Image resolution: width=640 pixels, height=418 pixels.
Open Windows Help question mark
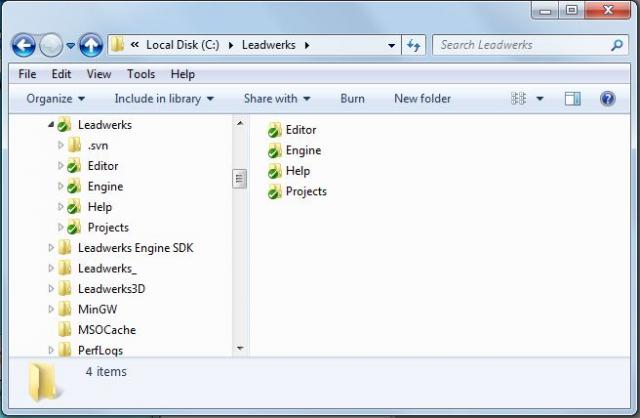coord(607,98)
